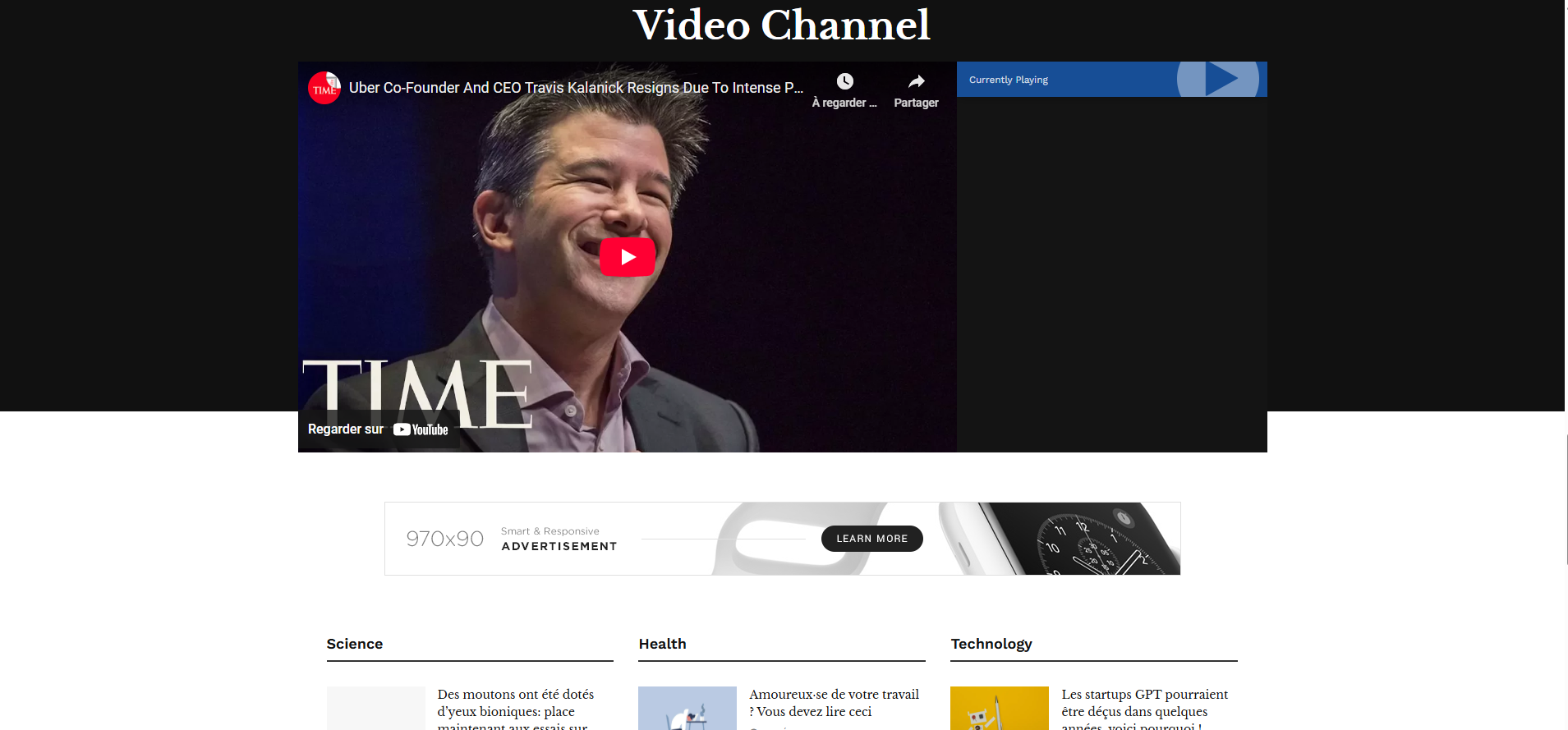Play the Uber CEO video
1568x730 pixels.
point(627,257)
